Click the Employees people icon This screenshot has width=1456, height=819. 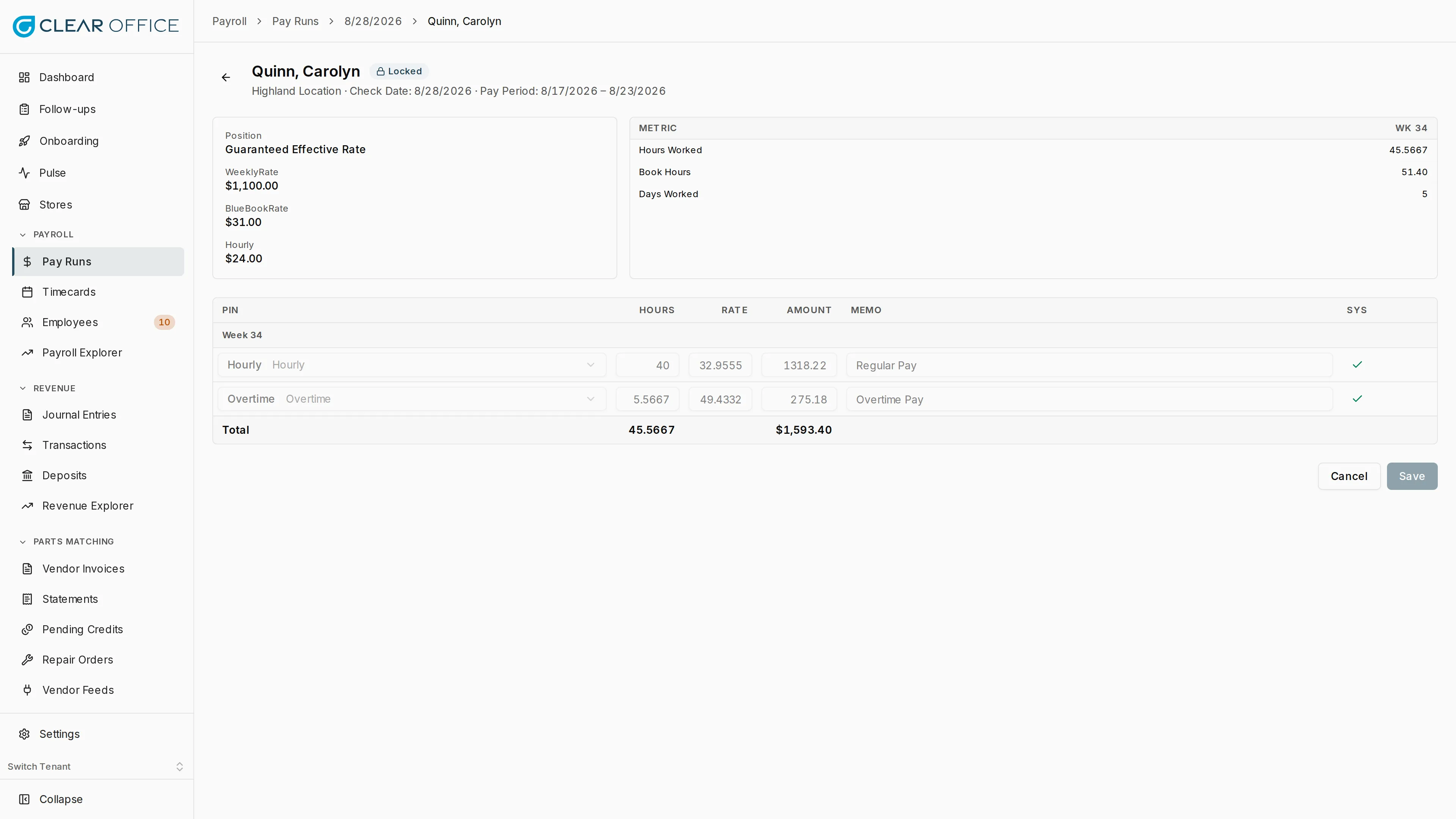pos(27,322)
